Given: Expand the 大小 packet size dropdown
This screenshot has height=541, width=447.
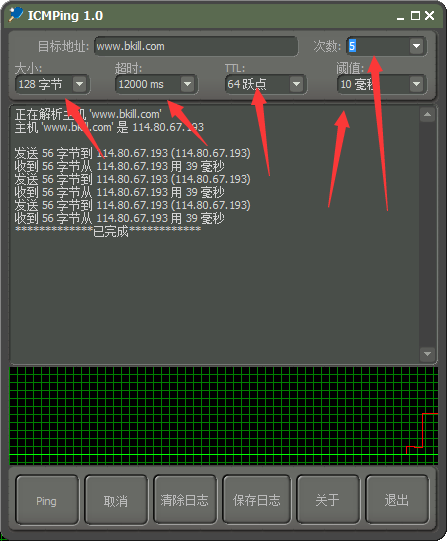Looking at the screenshot, I should click(x=79, y=84).
